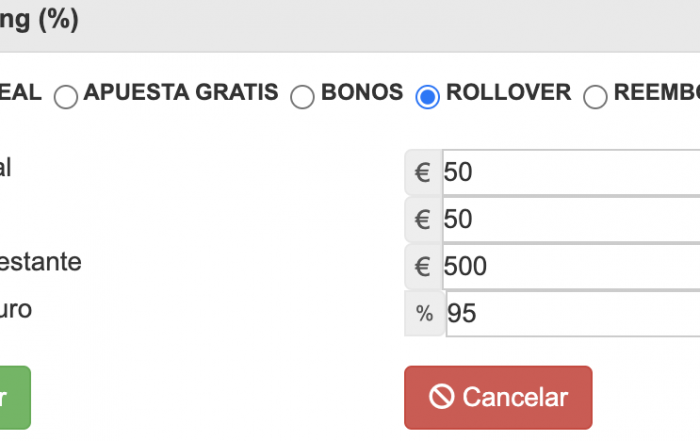Viewport: 700px width, 441px height.
Task: Click the cut-off EAL option label
Action: pyautogui.click(x=21, y=92)
